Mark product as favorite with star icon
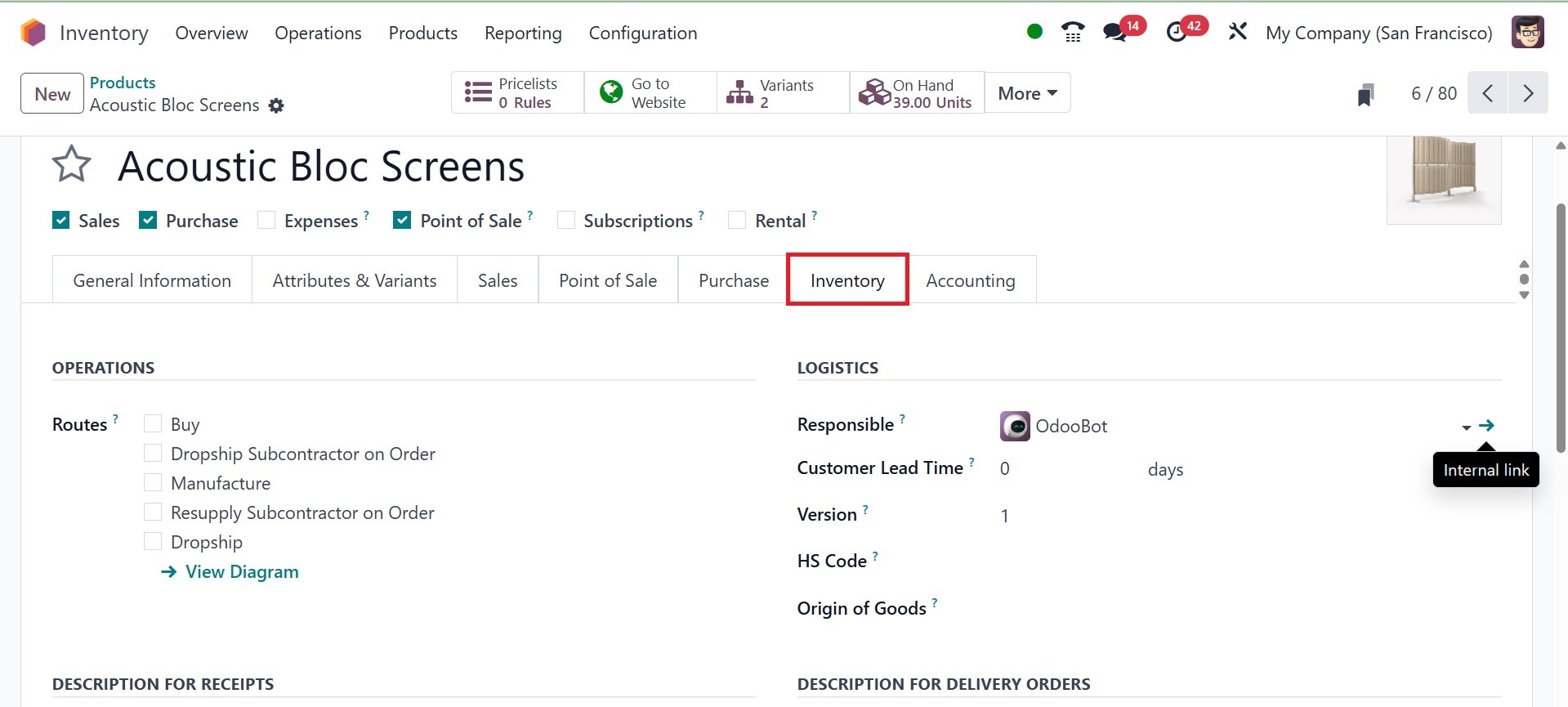This screenshot has height=707, width=1568. [x=71, y=164]
